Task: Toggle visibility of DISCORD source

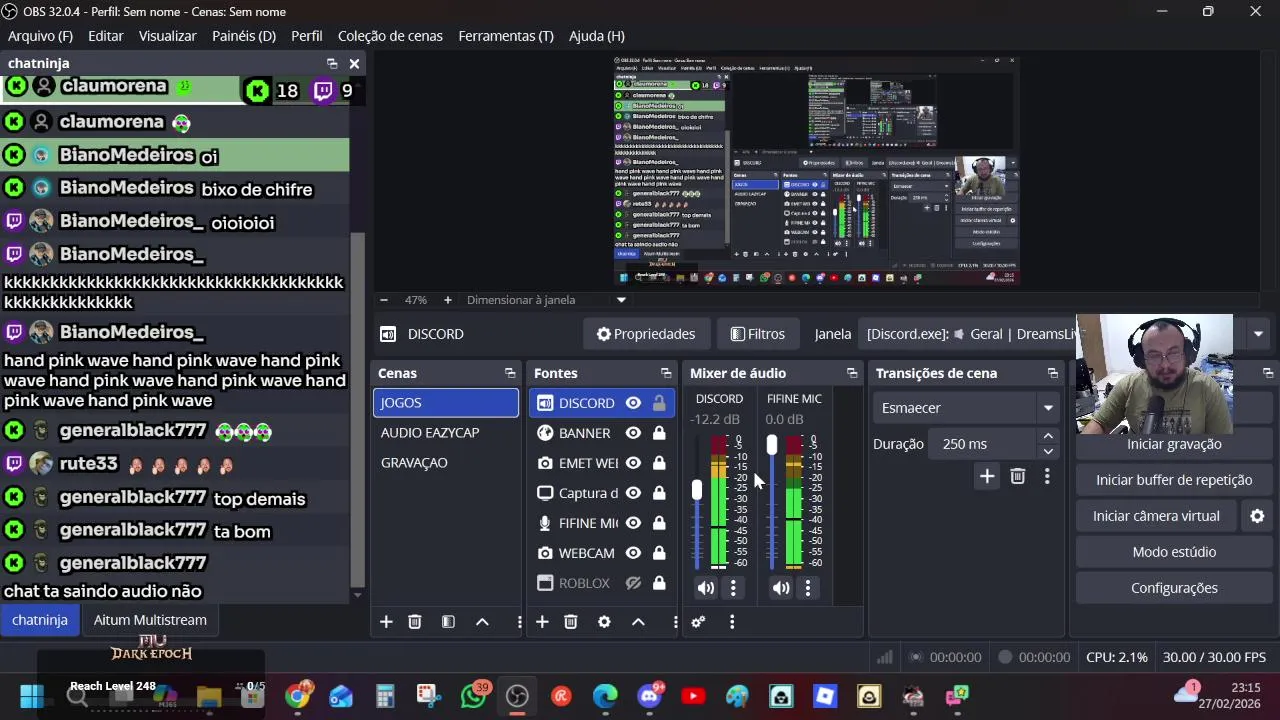Action: click(633, 403)
